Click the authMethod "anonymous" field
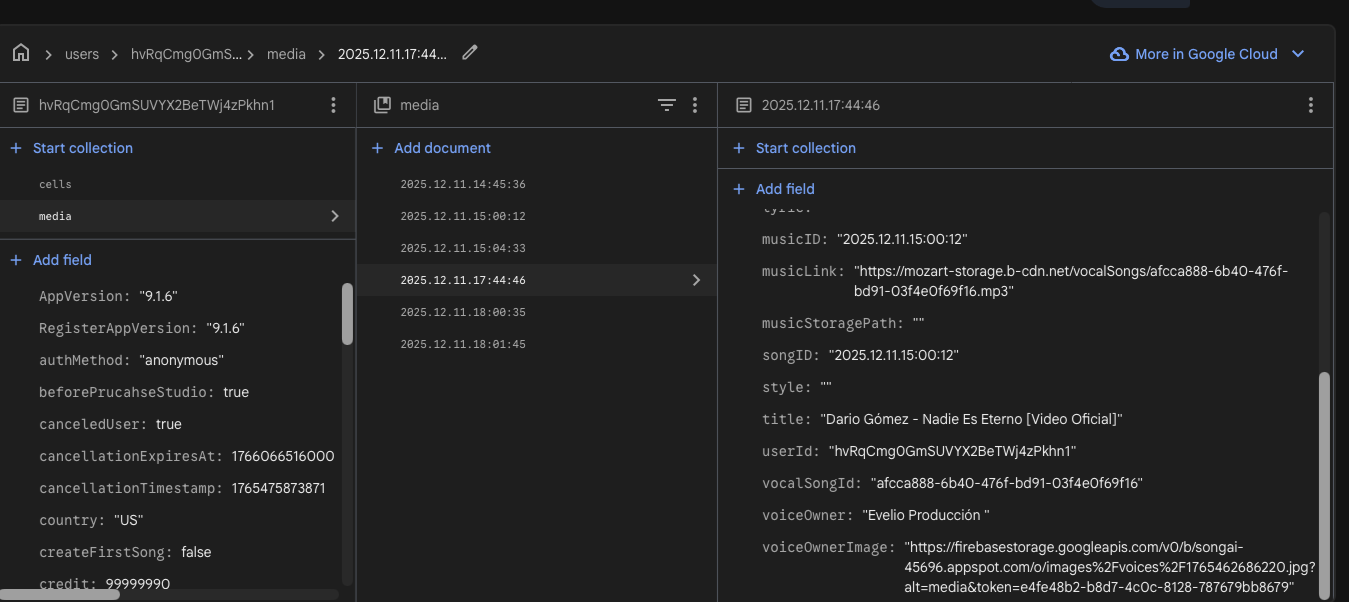This screenshot has width=1349, height=602. pos(131,360)
